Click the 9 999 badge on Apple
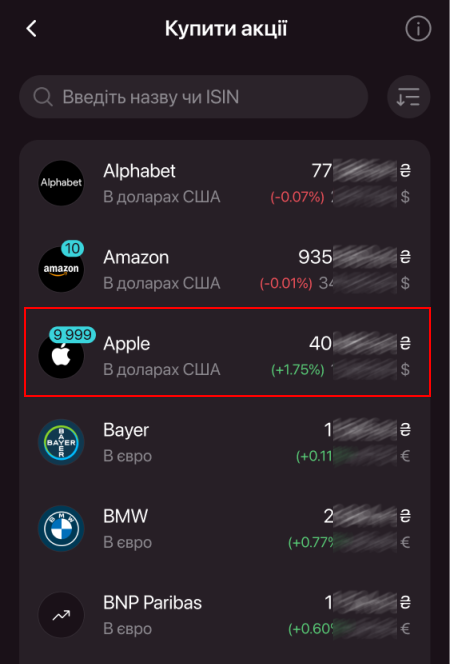The width and height of the screenshot is (450, 664). pyautogui.click(x=72, y=335)
